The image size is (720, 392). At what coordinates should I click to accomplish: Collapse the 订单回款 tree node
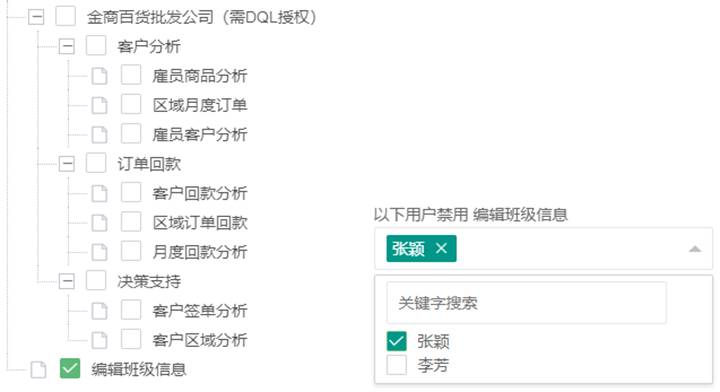tap(67, 164)
